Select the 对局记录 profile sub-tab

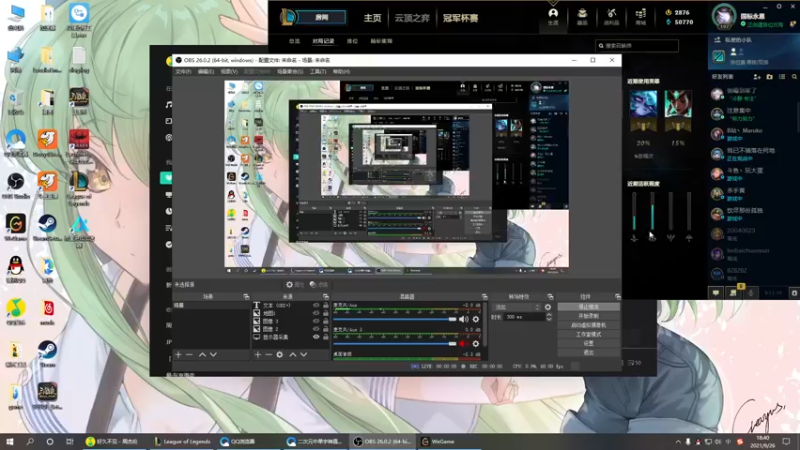point(323,41)
